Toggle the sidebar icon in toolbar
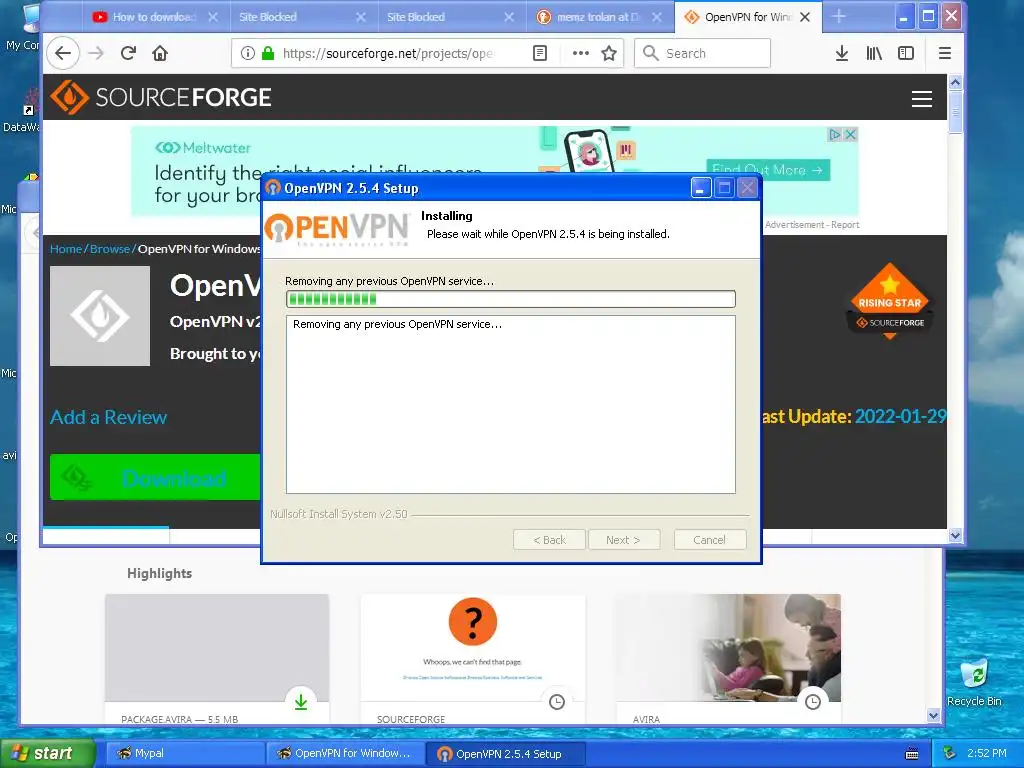 906,53
